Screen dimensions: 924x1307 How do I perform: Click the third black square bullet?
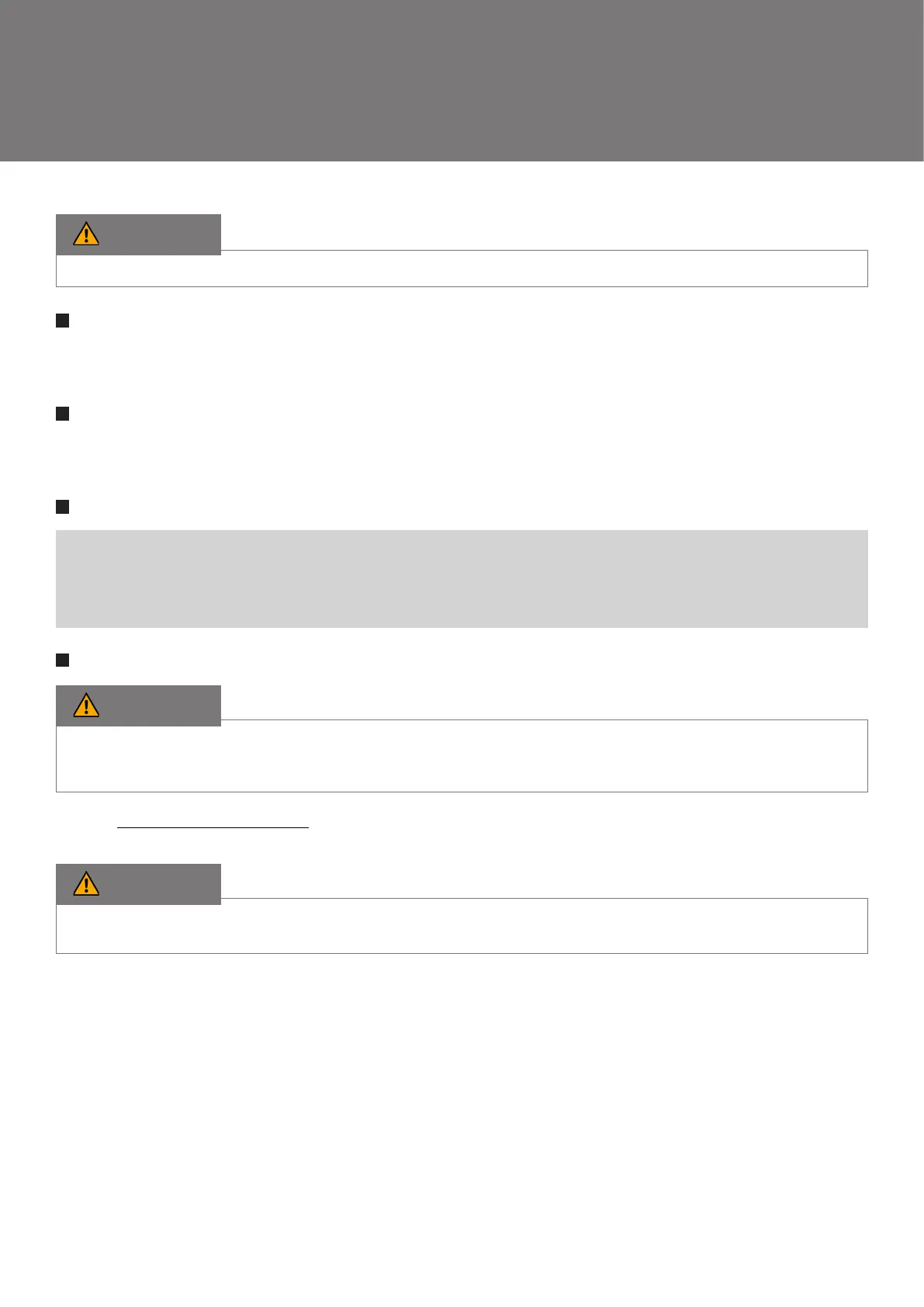[x=63, y=507]
